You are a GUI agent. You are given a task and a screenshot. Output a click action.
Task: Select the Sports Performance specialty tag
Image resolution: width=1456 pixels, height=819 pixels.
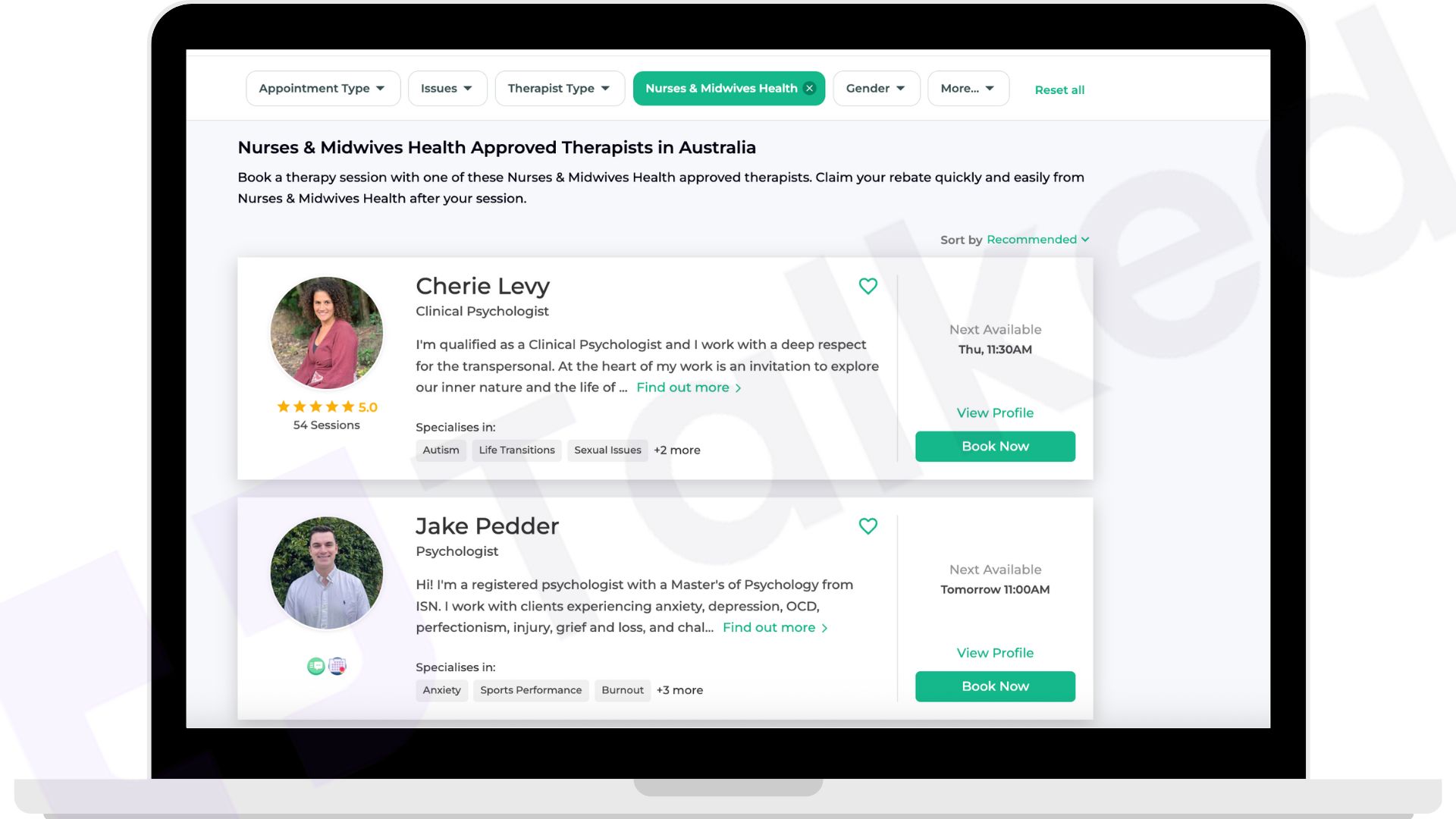(531, 690)
